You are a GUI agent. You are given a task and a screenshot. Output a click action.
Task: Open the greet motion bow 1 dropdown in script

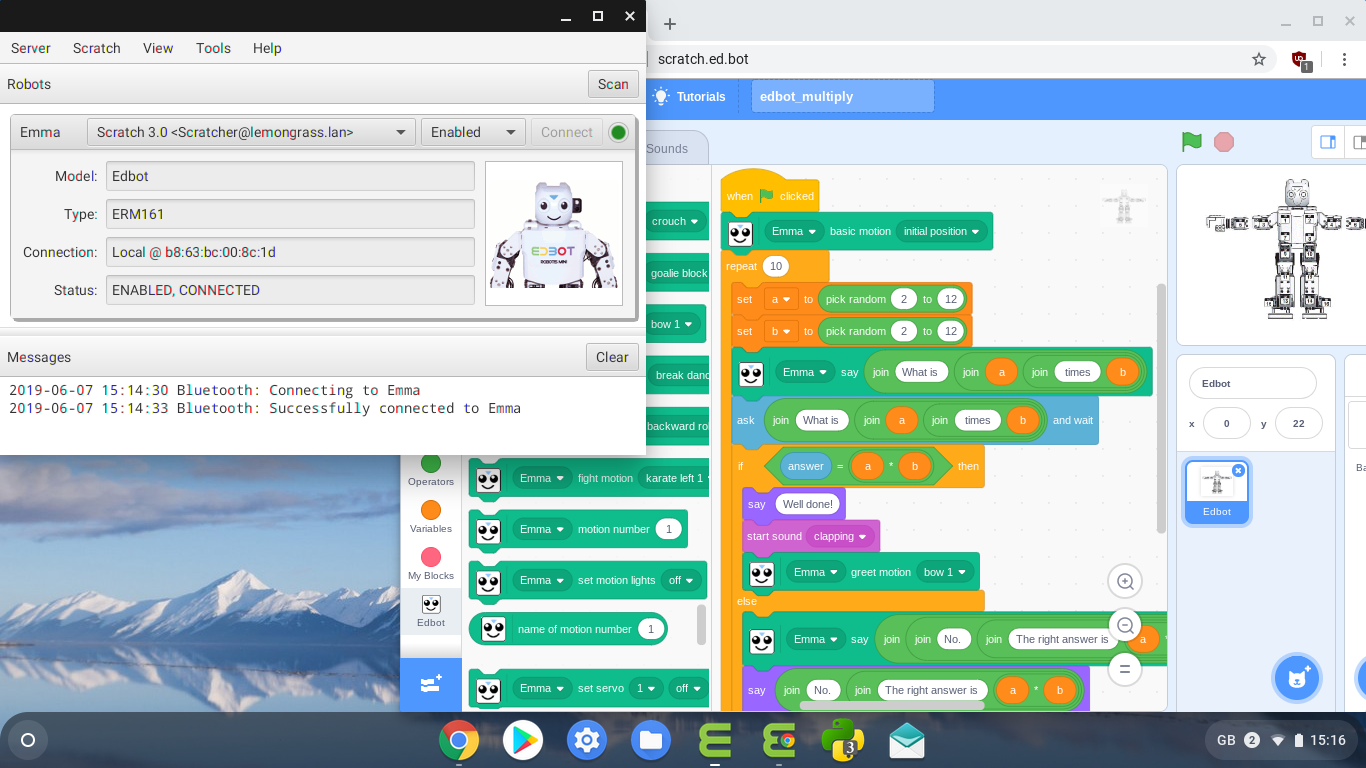946,572
